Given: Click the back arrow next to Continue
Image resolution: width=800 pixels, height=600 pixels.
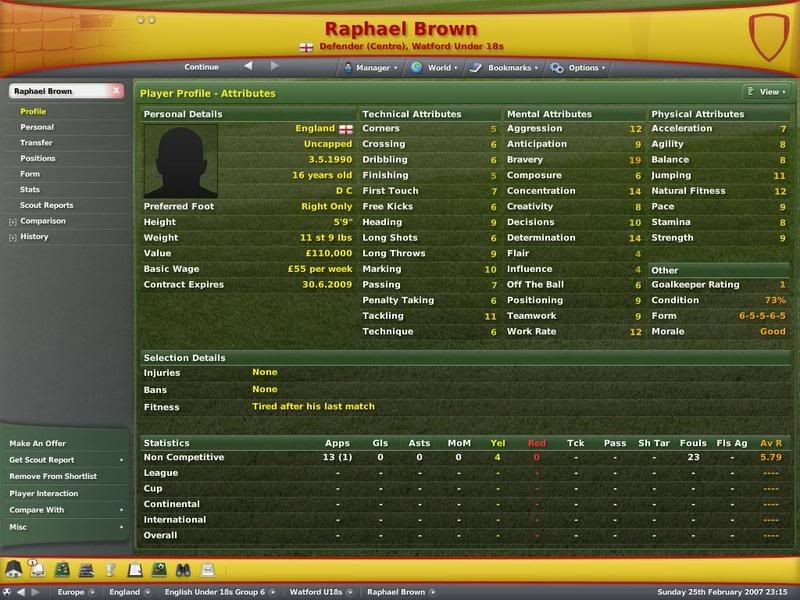Looking at the screenshot, I should pyautogui.click(x=248, y=66).
